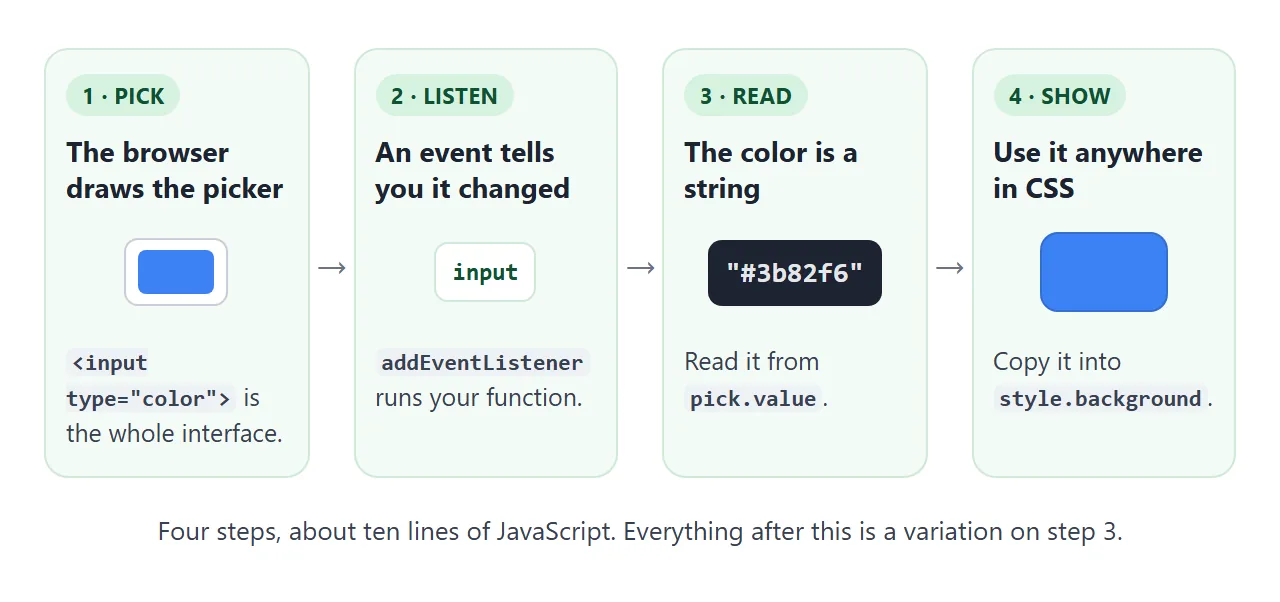Viewport: 1280px width, 602px height.
Task: Click the style.background code snippet
Action: tap(1100, 398)
